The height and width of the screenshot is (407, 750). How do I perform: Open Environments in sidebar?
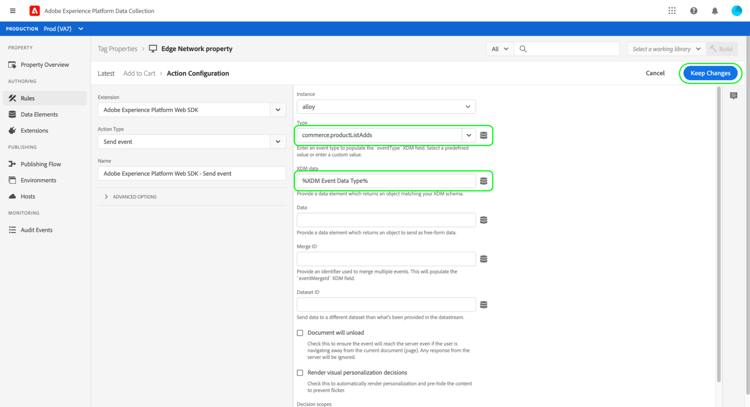[39, 180]
